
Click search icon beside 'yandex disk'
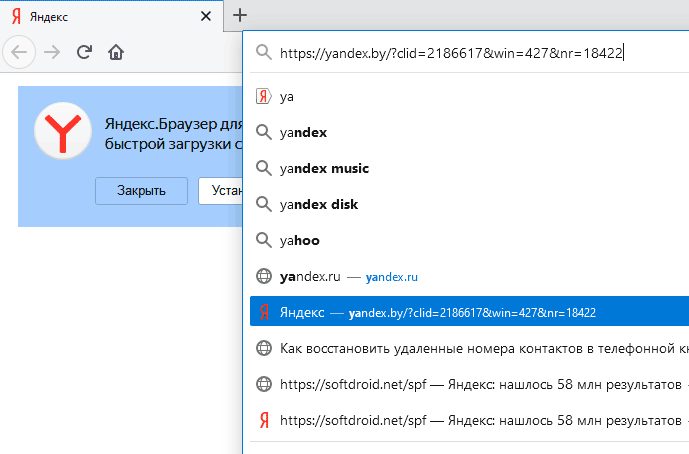pyautogui.click(x=264, y=204)
